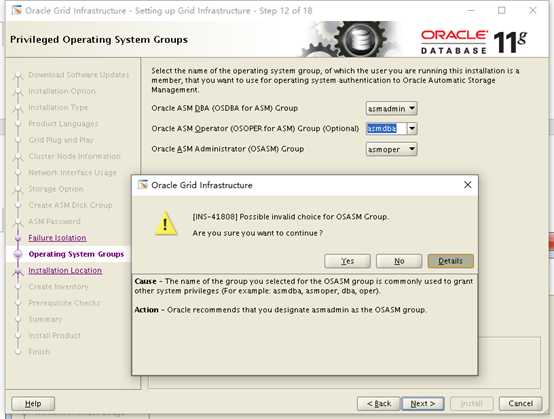
Task: Click the Next button
Action: coord(423,403)
